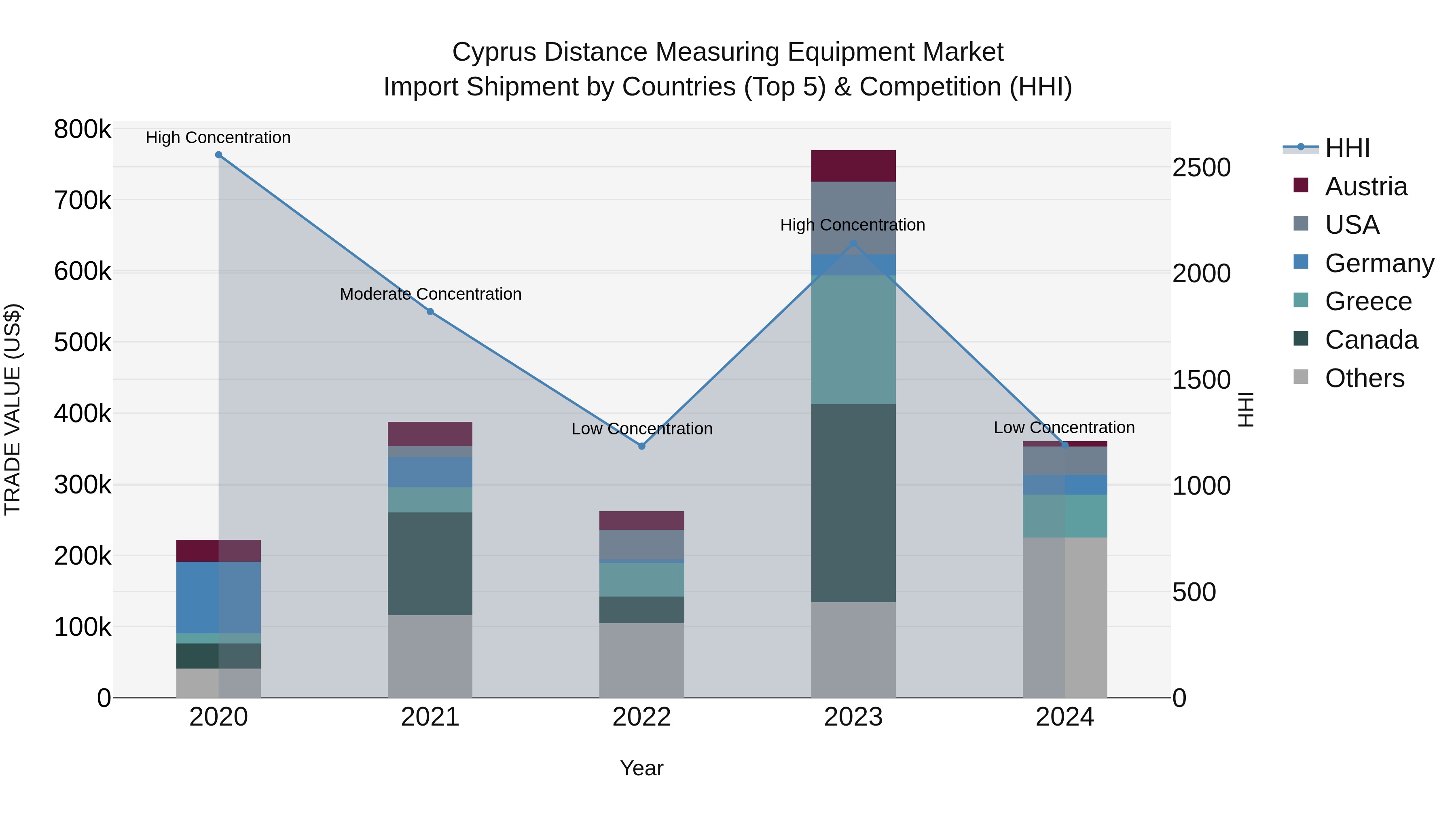Click the Greece segment in 2023 bar
The image size is (1456, 819).
pyautogui.click(x=853, y=340)
